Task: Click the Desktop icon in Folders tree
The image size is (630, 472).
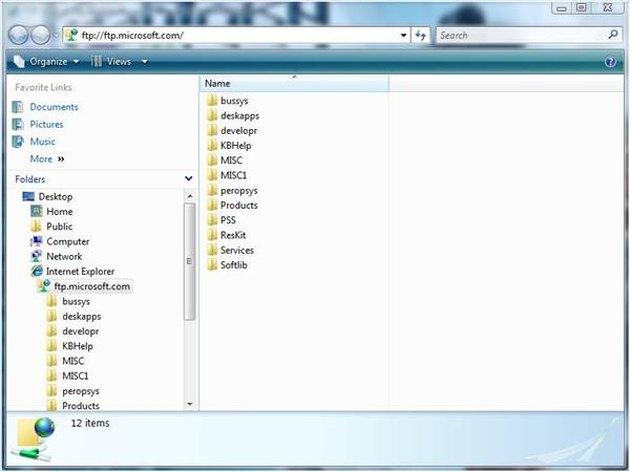Action: [x=29, y=196]
